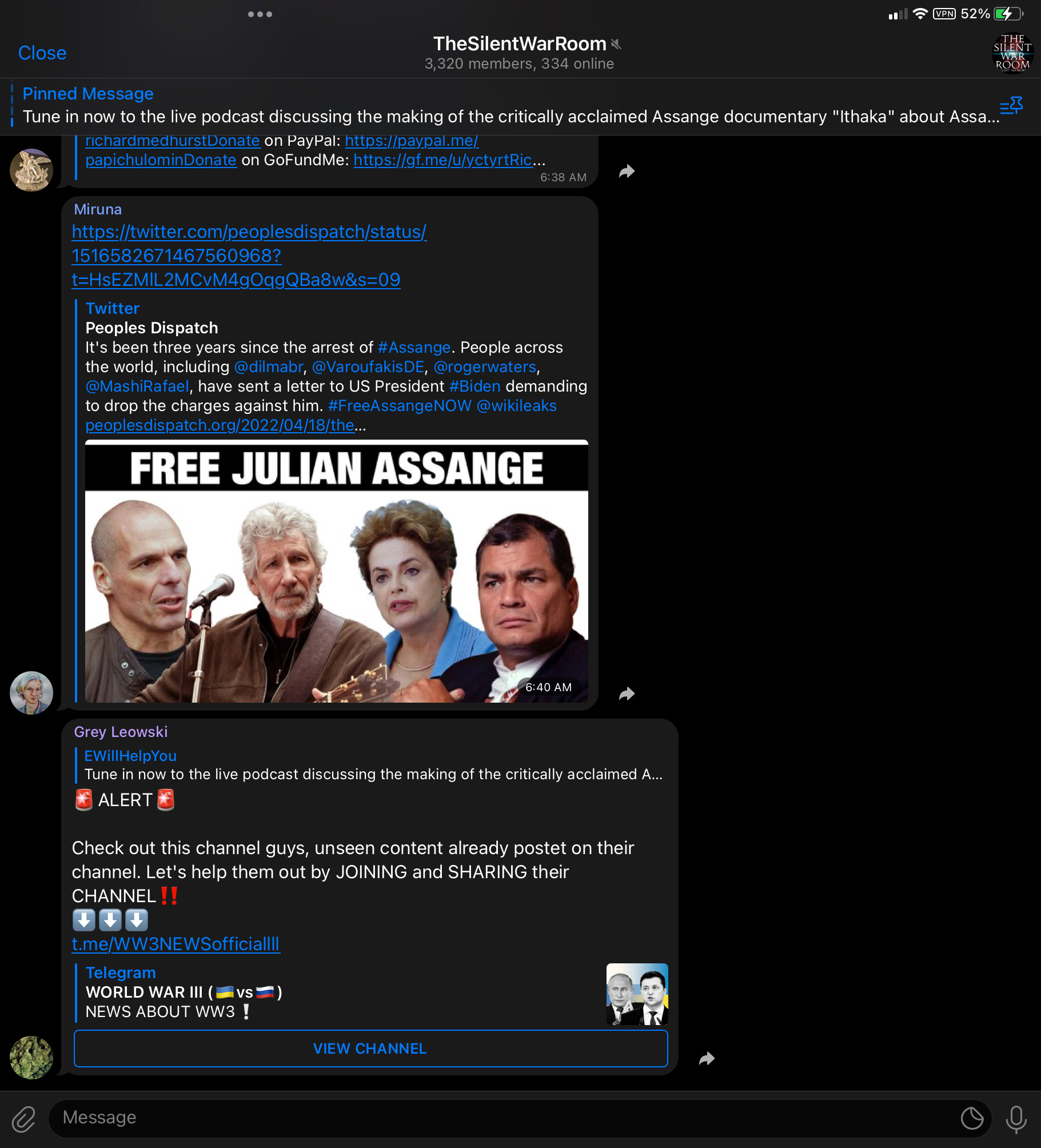Tap the Telegram preview source label
This screenshot has width=1041, height=1148.
point(121,973)
